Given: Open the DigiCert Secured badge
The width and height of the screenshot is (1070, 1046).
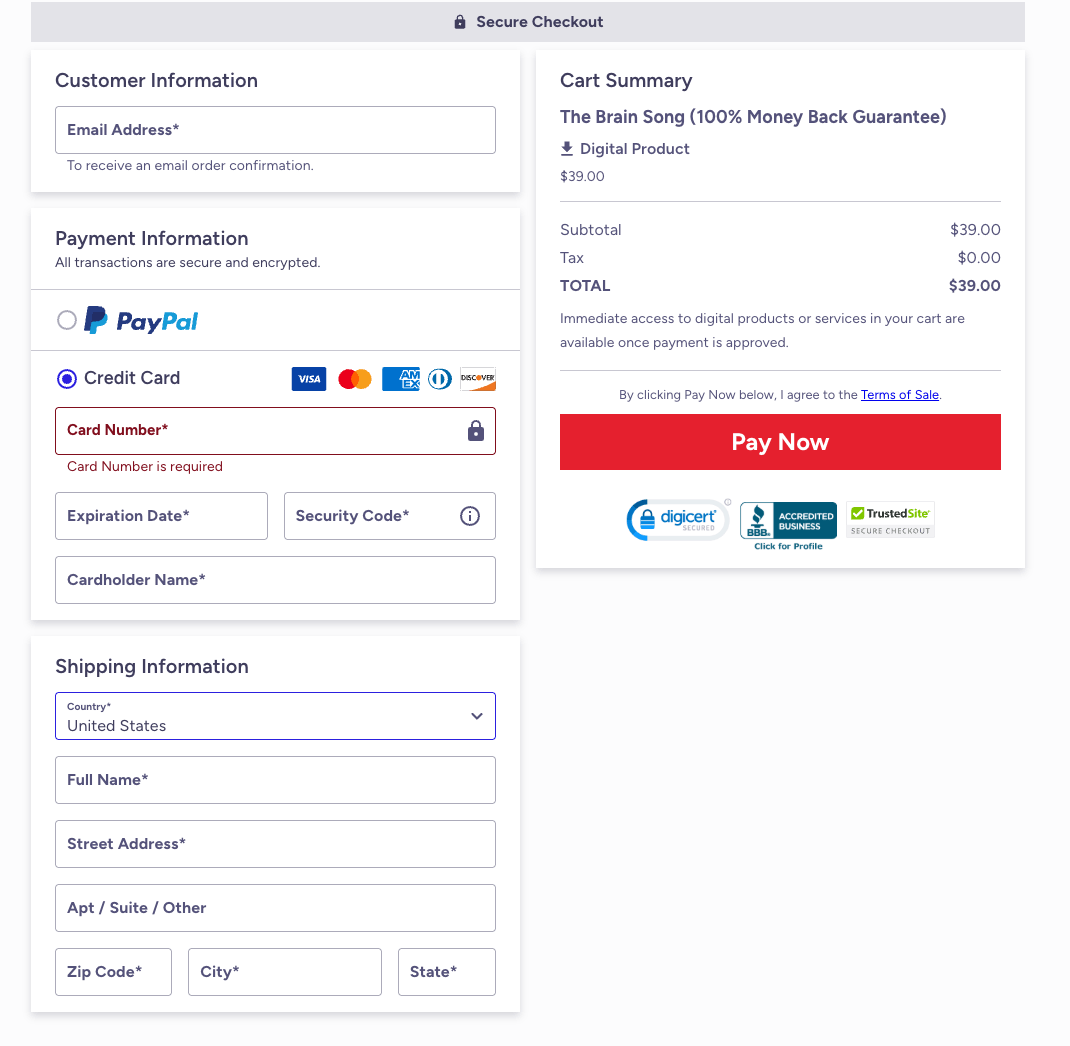Looking at the screenshot, I should click(678, 520).
